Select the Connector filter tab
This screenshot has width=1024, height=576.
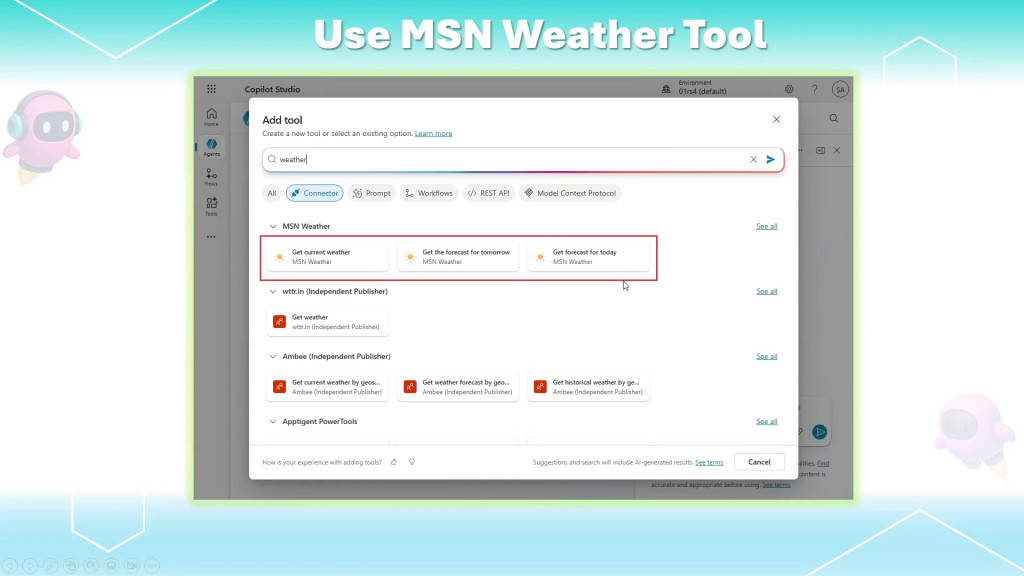[315, 193]
